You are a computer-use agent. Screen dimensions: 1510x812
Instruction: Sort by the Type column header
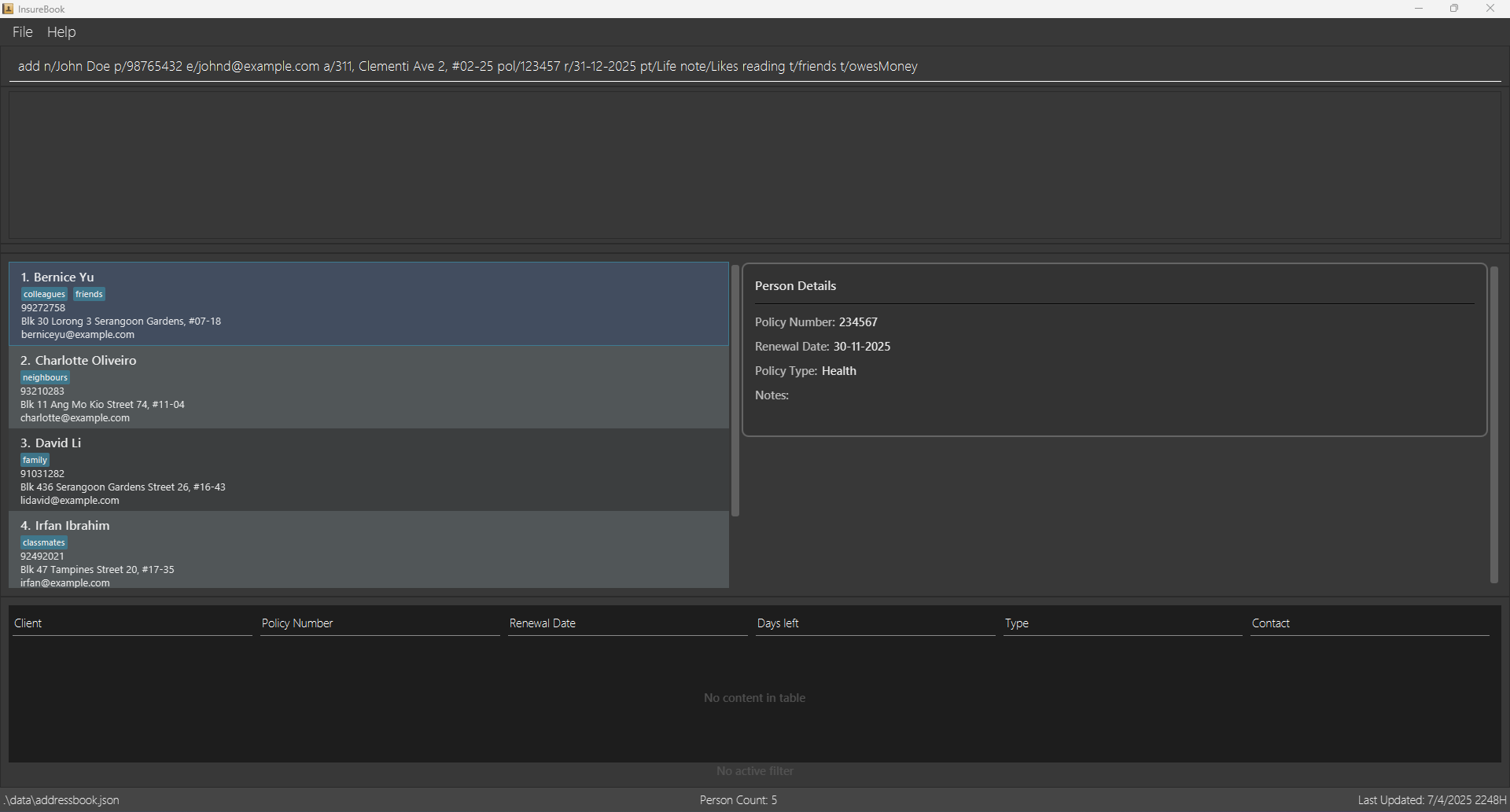tap(1122, 623)
